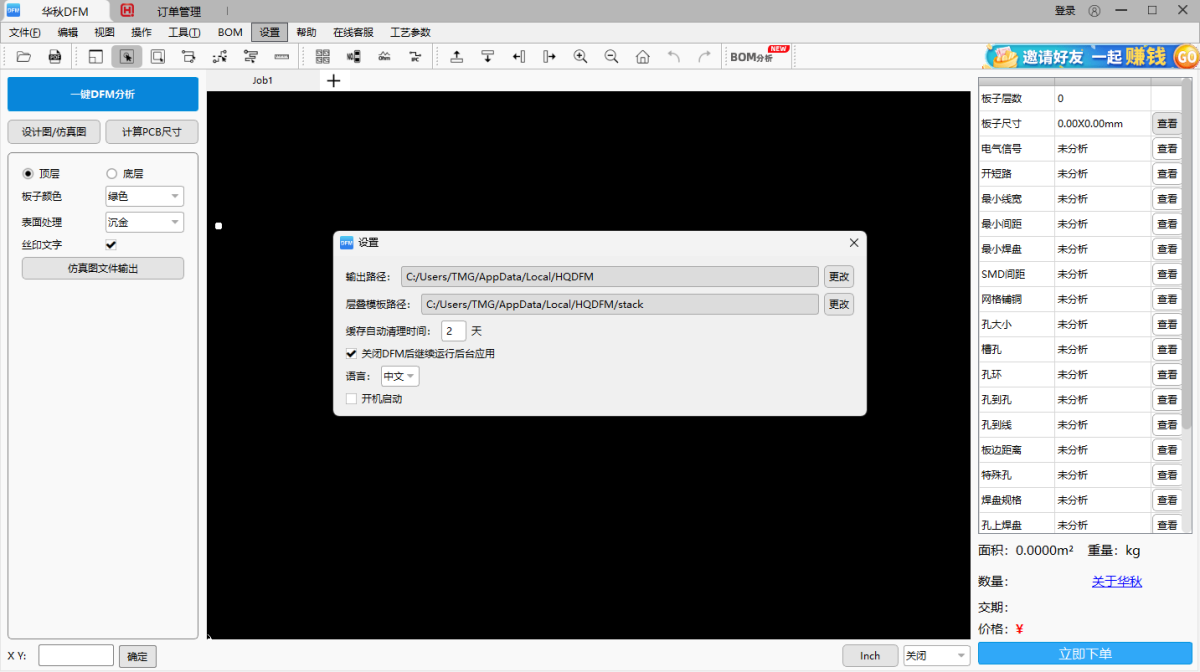1200x672 pixels.
Task: Click the home view icon
Action: pos(642,57)
